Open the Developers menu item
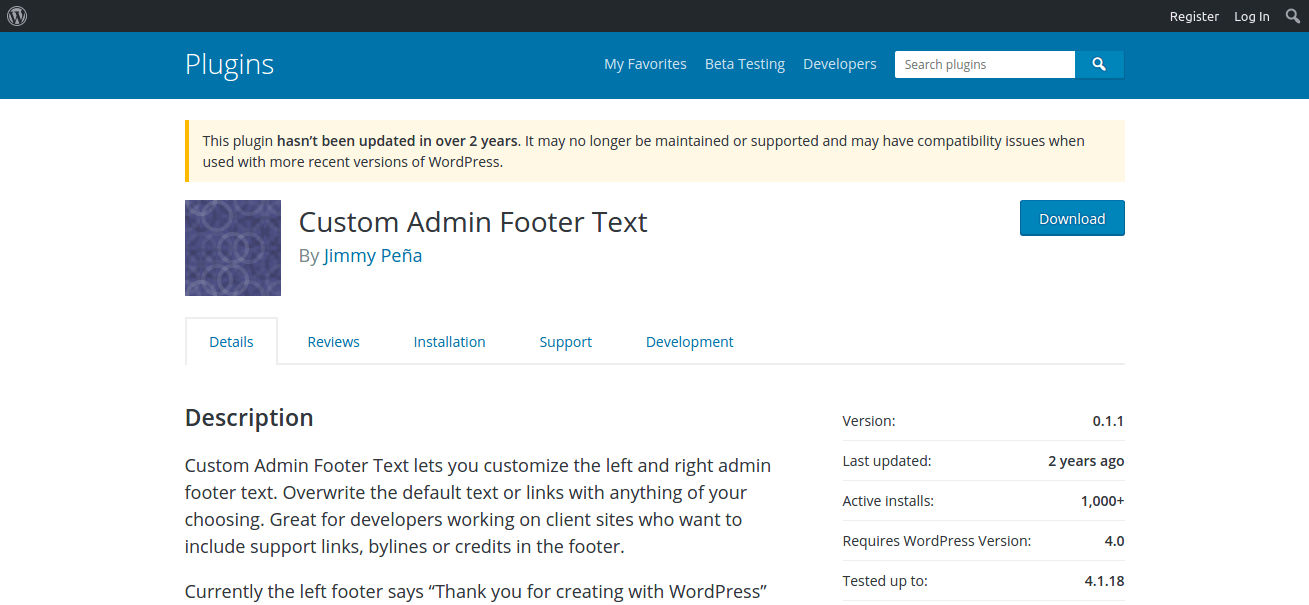This screenshot has width=1309, height=605. pyautogui.click(x=840, y=64)
